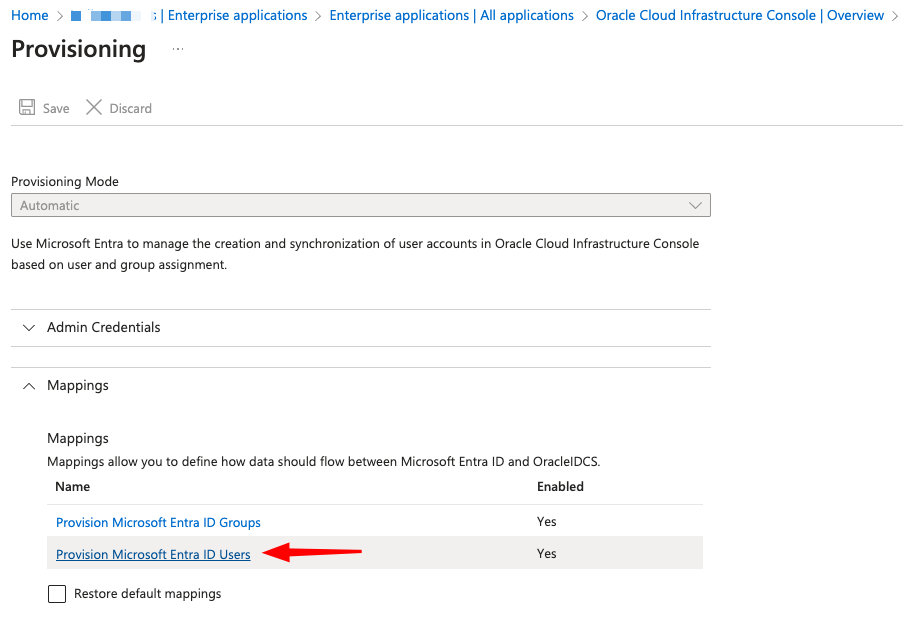Click the Provisioning page title
Screen dimensions: 903x623
click(x=78, y=49)
